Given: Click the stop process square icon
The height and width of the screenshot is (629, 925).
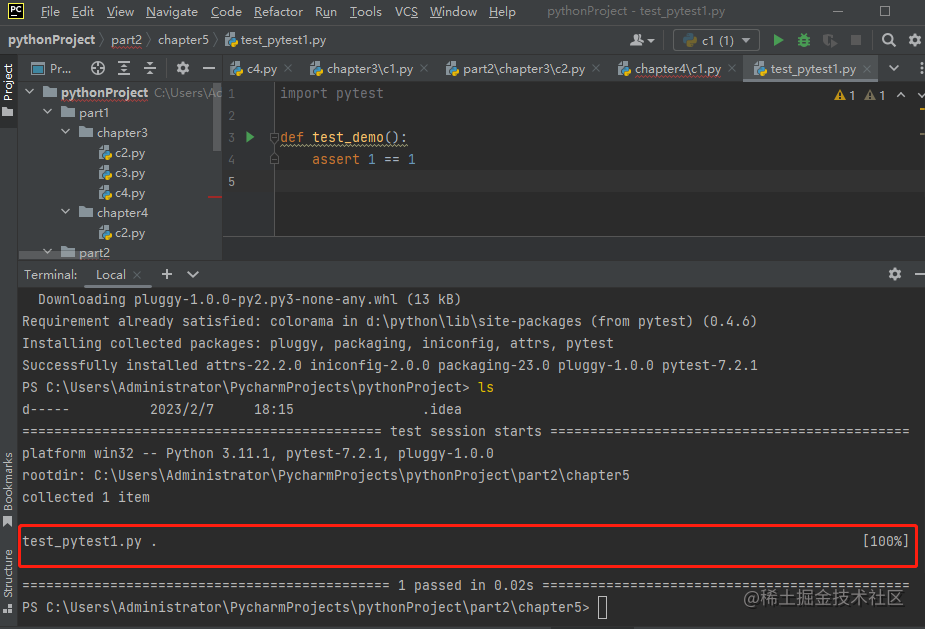Looking at the screenshot, I should pos(855,40).
